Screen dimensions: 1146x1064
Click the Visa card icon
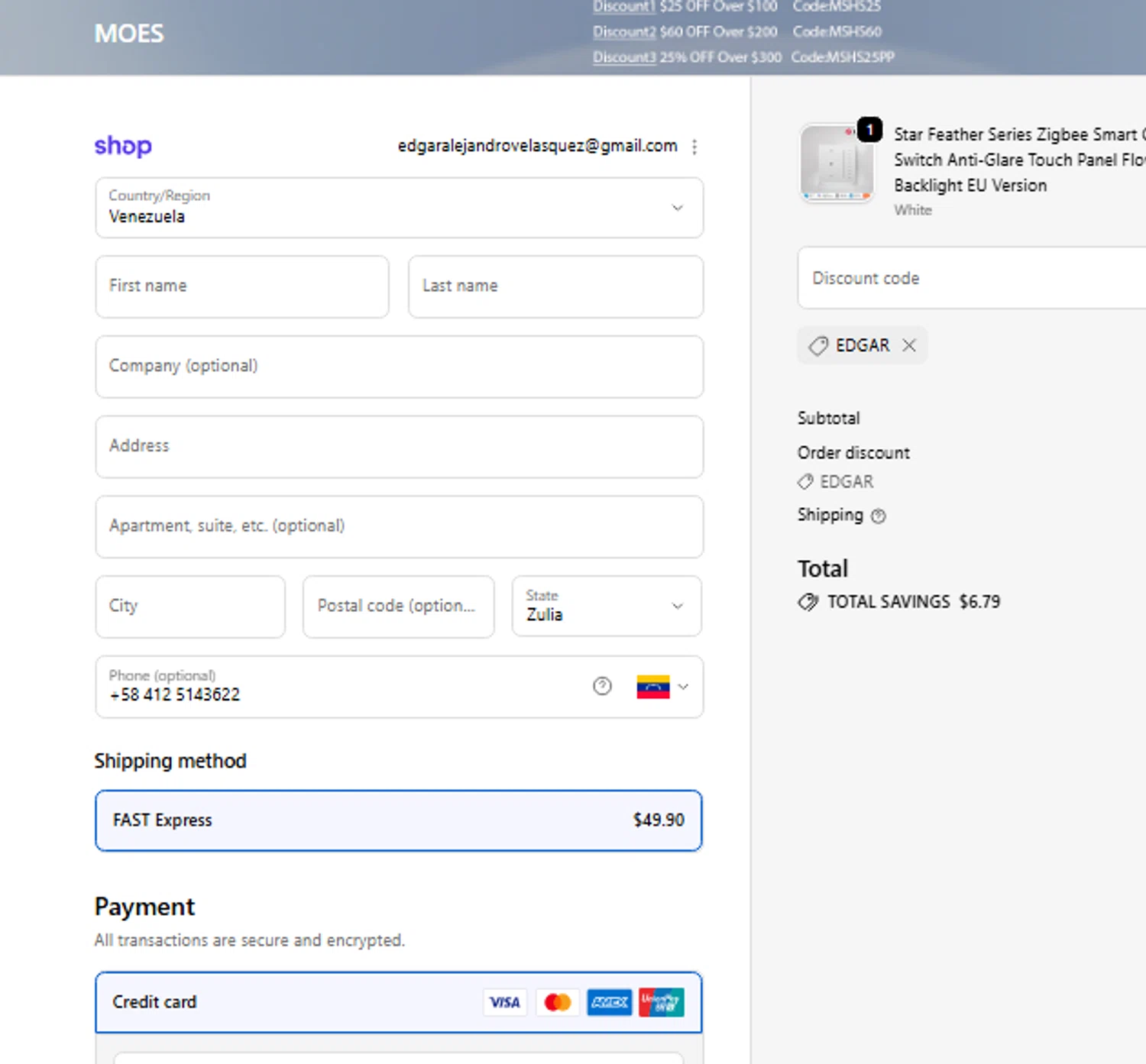tap(505, 1002)
